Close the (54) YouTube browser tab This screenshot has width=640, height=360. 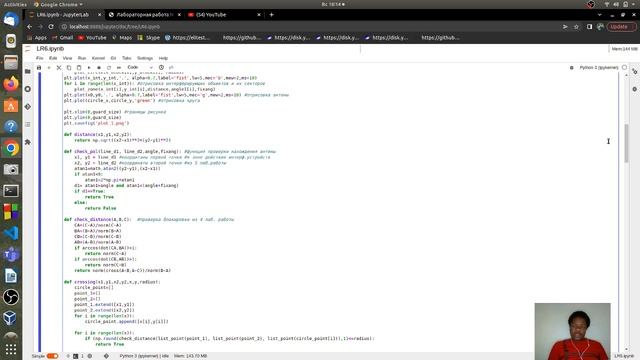pos(259,15)
